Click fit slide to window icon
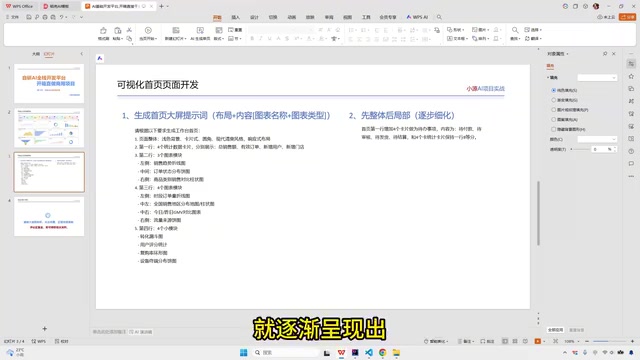 point(556,341)
